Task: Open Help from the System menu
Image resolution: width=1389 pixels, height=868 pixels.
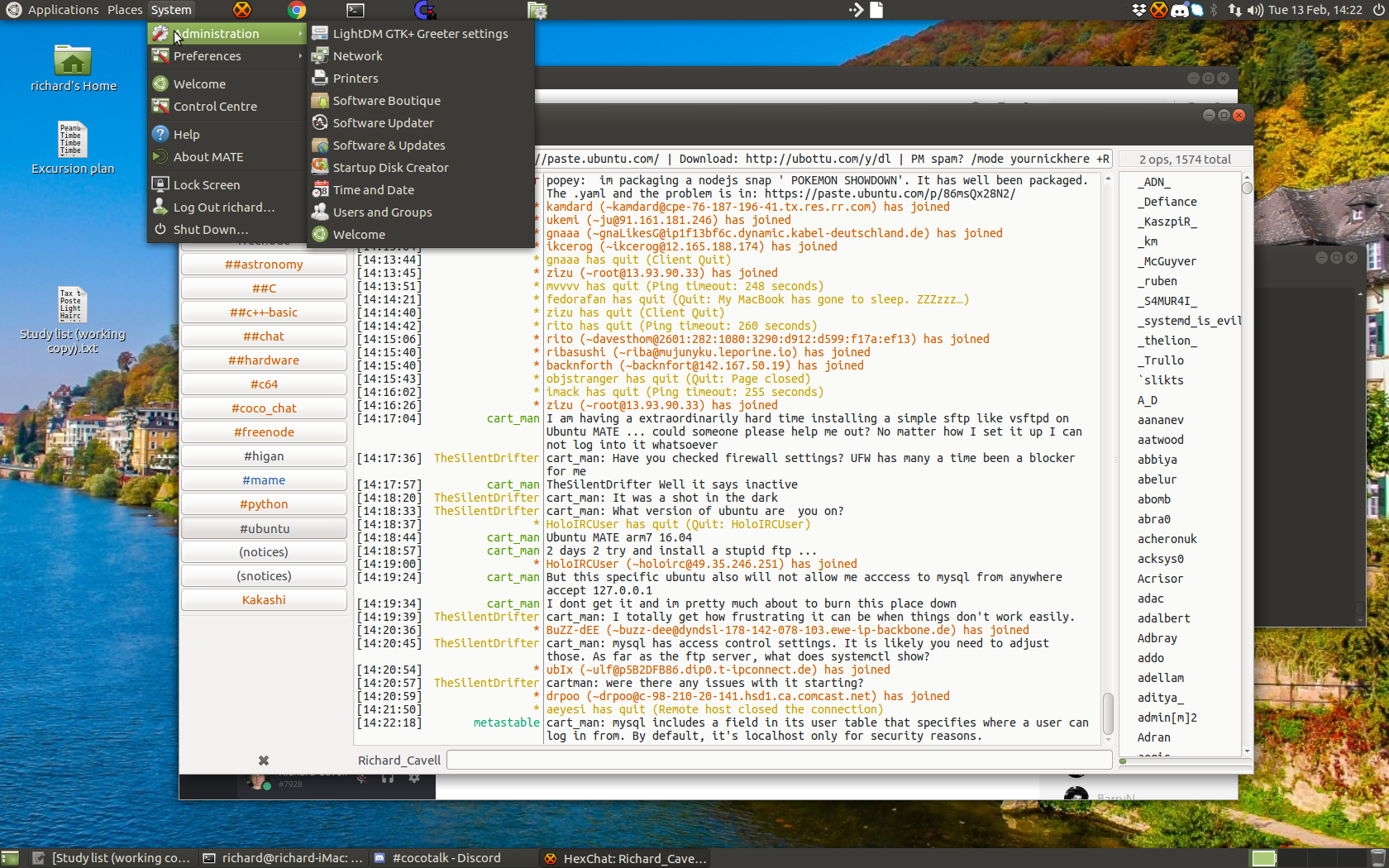Action: click(x=227, y=135)
